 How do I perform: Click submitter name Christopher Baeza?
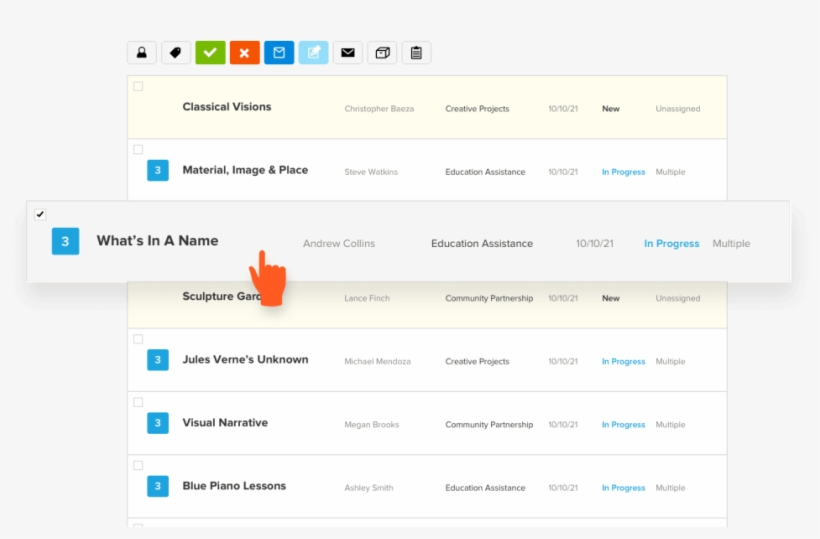pyautogui.click(x=379, y=109)
